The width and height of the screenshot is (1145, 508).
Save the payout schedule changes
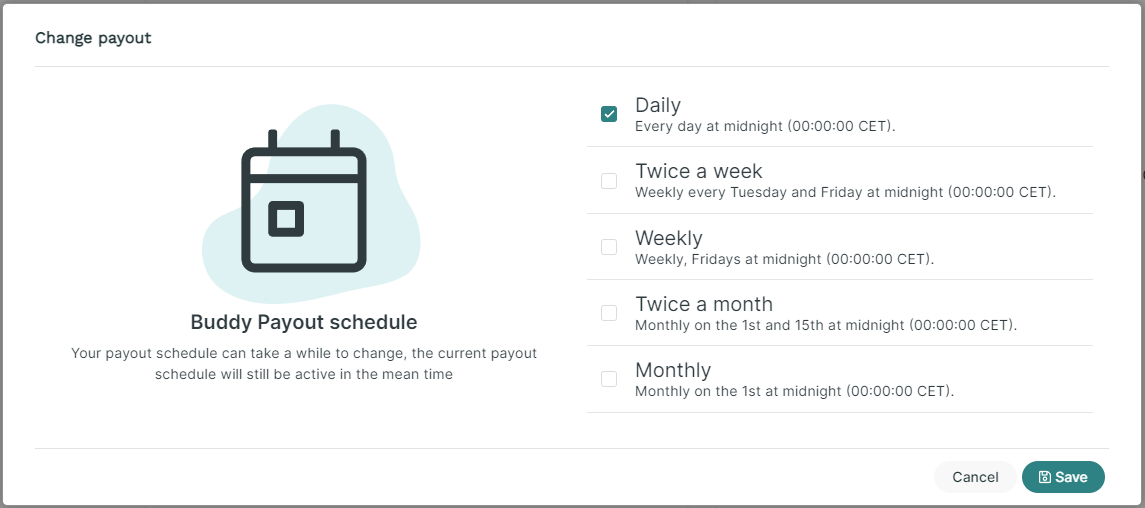(1063, 477)
